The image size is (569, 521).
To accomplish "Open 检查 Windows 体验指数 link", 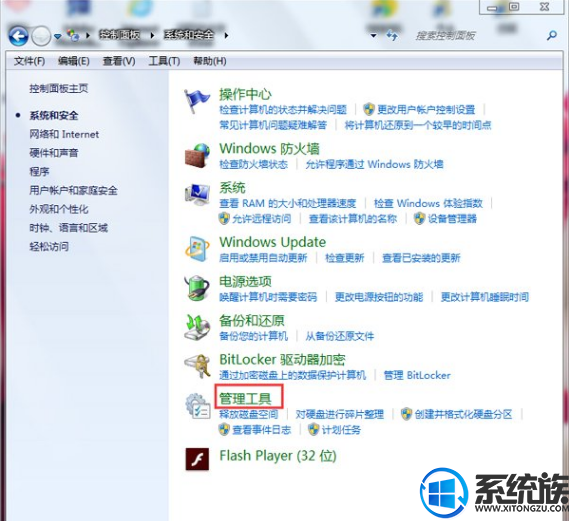I will pyautogui.click(x=428, y=203).
